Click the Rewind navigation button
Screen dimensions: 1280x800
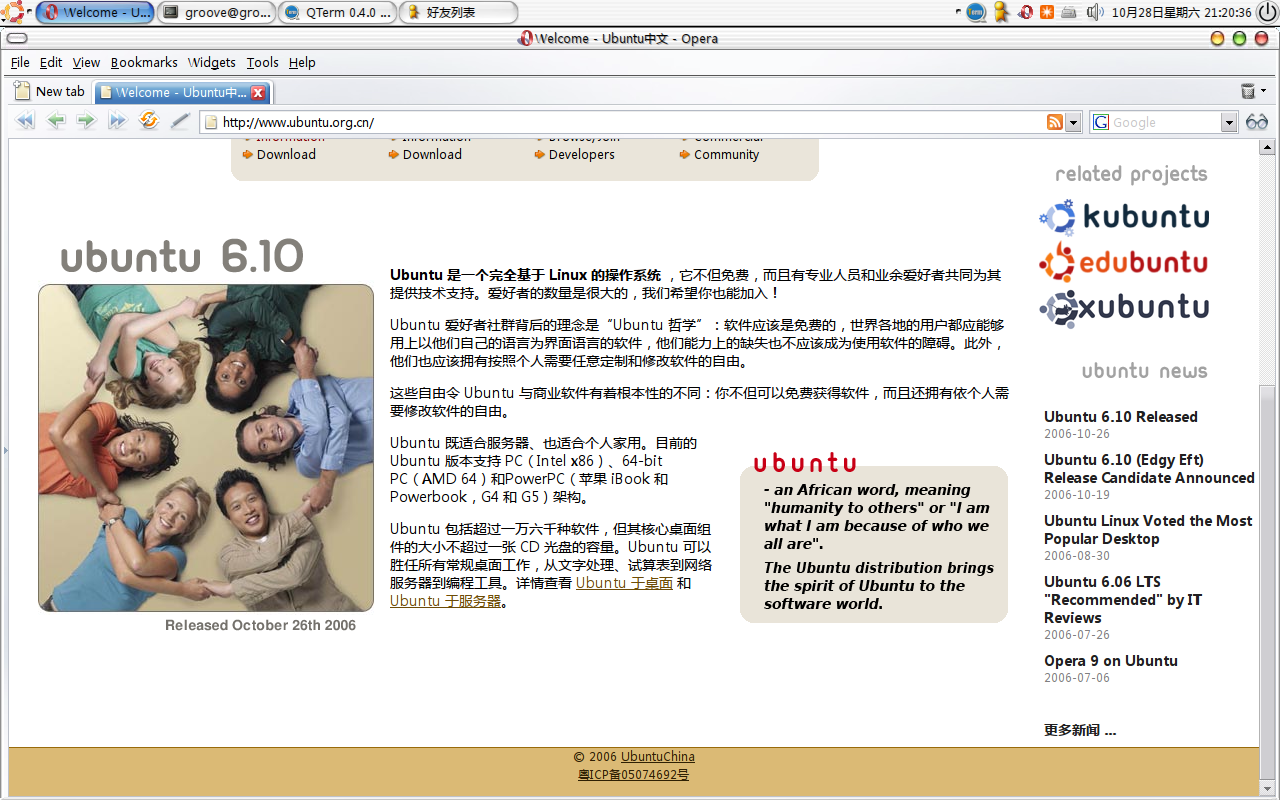pyautogui.click(x=26, y=121)
